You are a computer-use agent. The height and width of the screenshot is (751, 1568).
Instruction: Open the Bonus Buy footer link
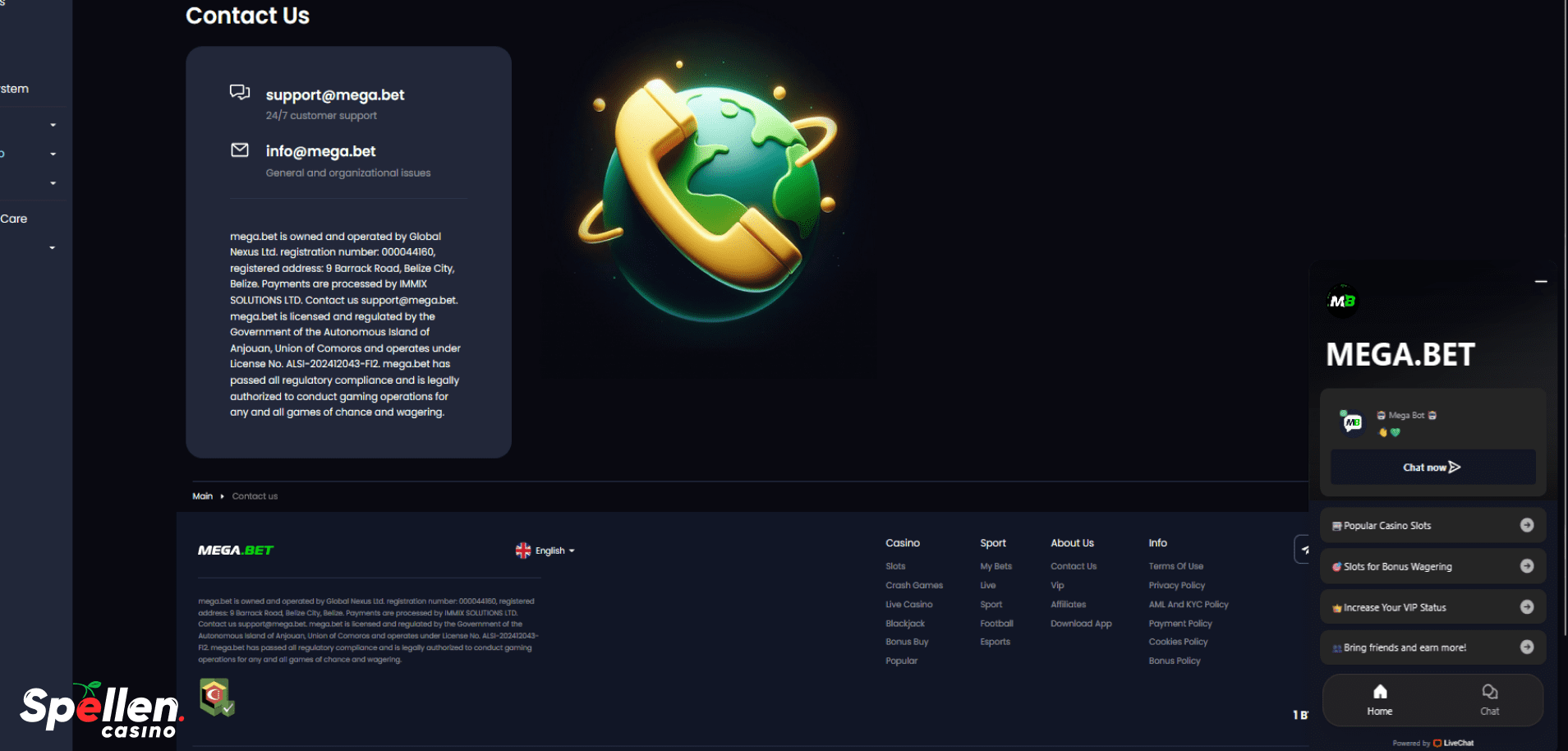coord(907,642)
